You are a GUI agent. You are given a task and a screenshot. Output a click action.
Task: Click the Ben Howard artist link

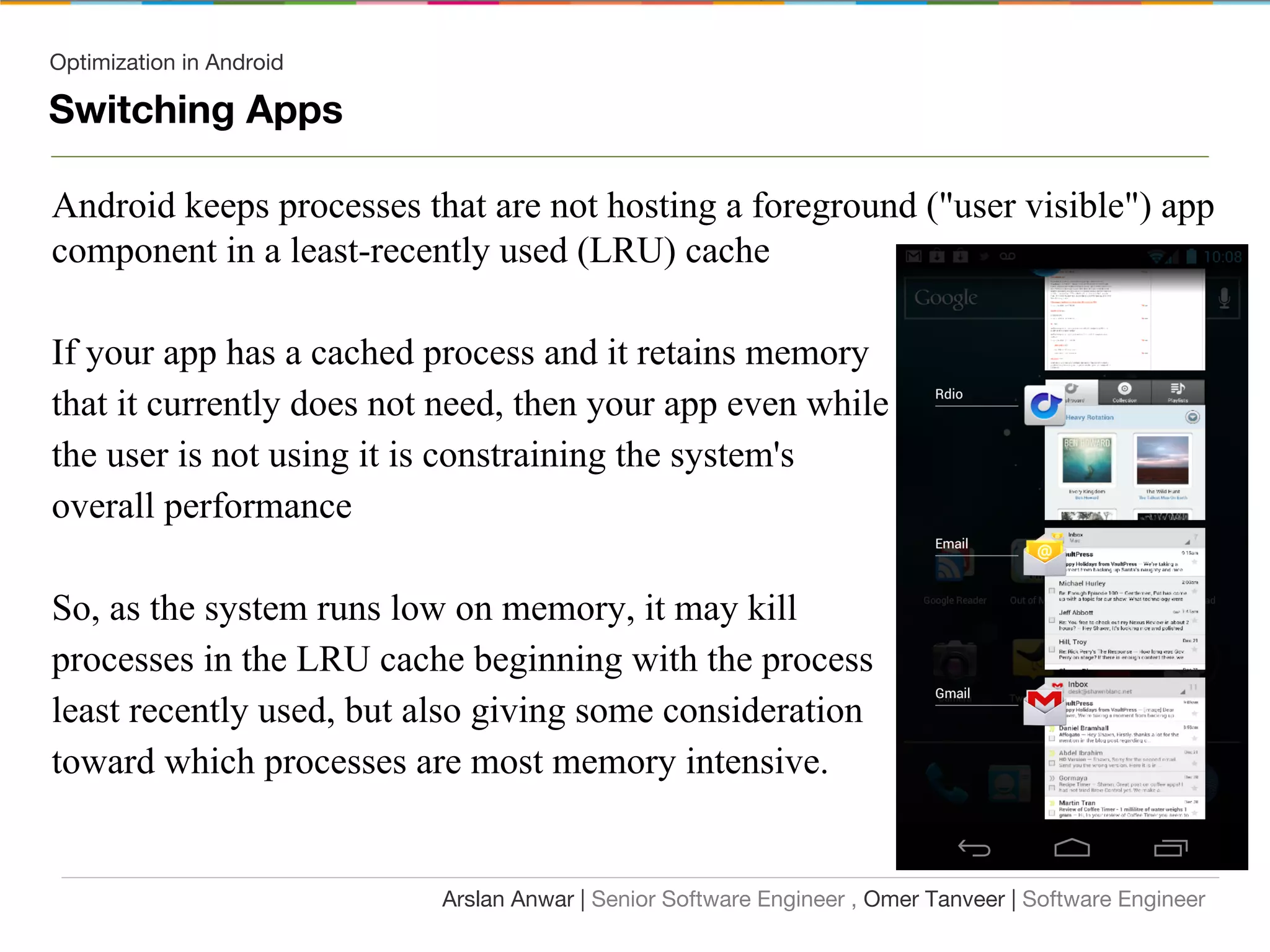click(x=1086, y=498)
